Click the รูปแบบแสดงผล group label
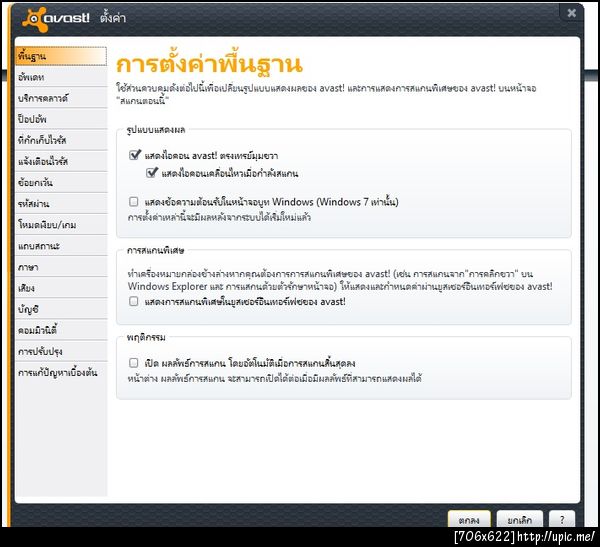The width and height of the screenshot is (600, 547). (x=156, y=130)
